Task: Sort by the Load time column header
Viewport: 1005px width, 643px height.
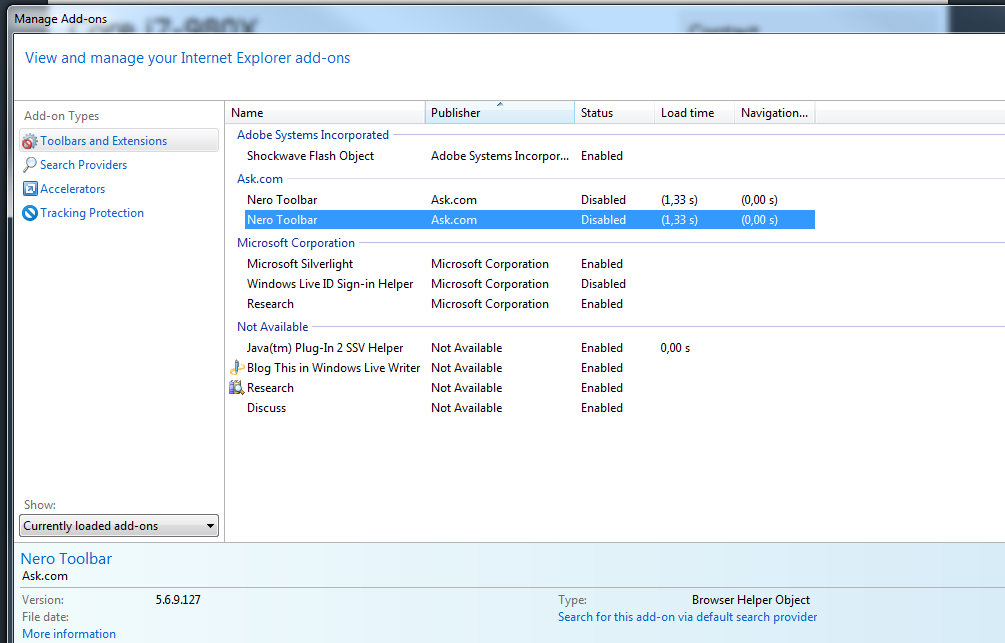Action: click(694, 113)
